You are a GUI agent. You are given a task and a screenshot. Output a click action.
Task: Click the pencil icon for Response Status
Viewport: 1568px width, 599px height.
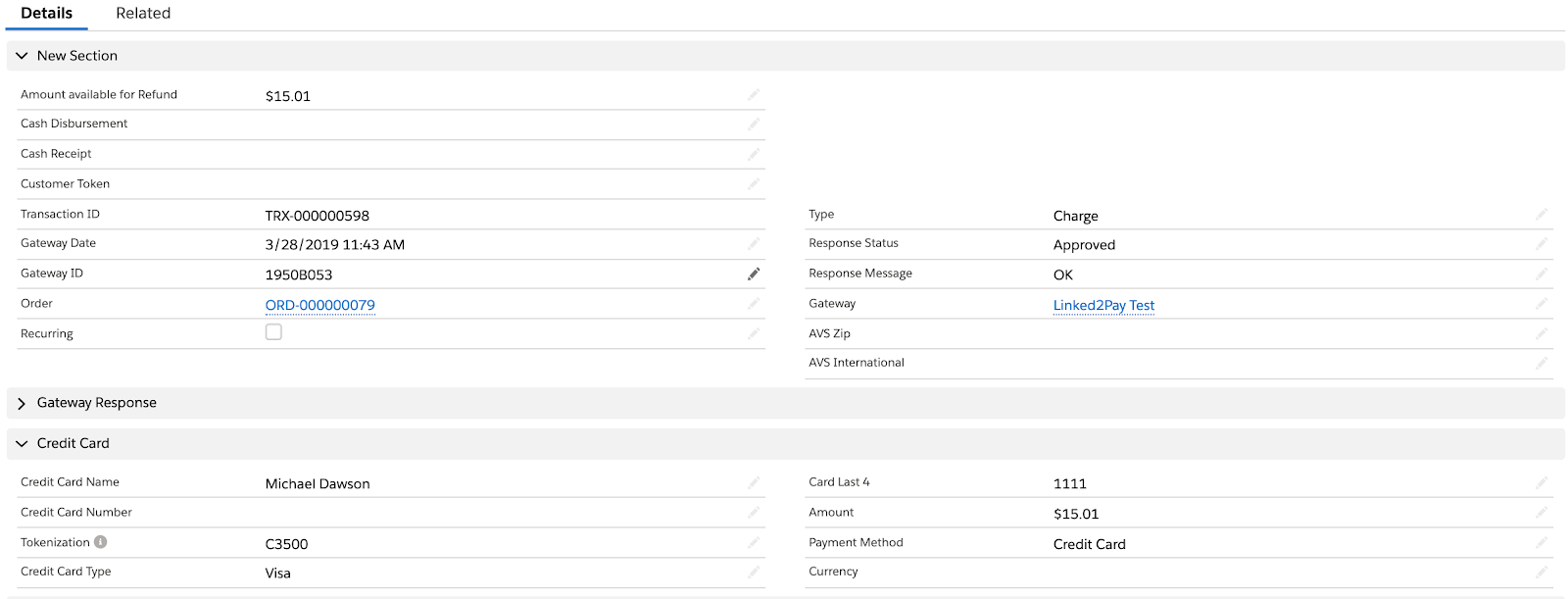pos(1542,244)
